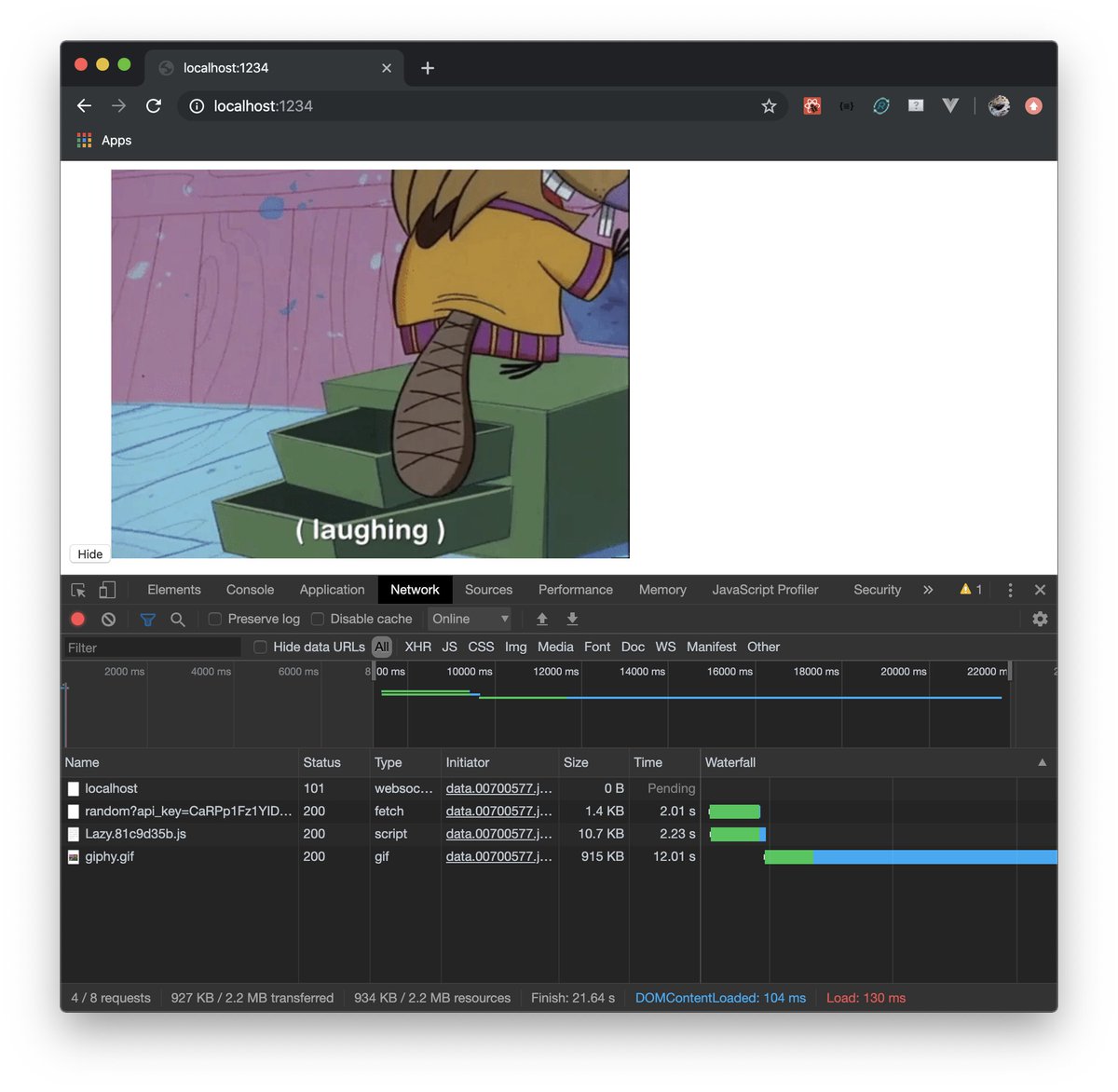Search network requests with the magnifier icon
This screenshot has width=1118, height=1092.
(x=178, y=618)
